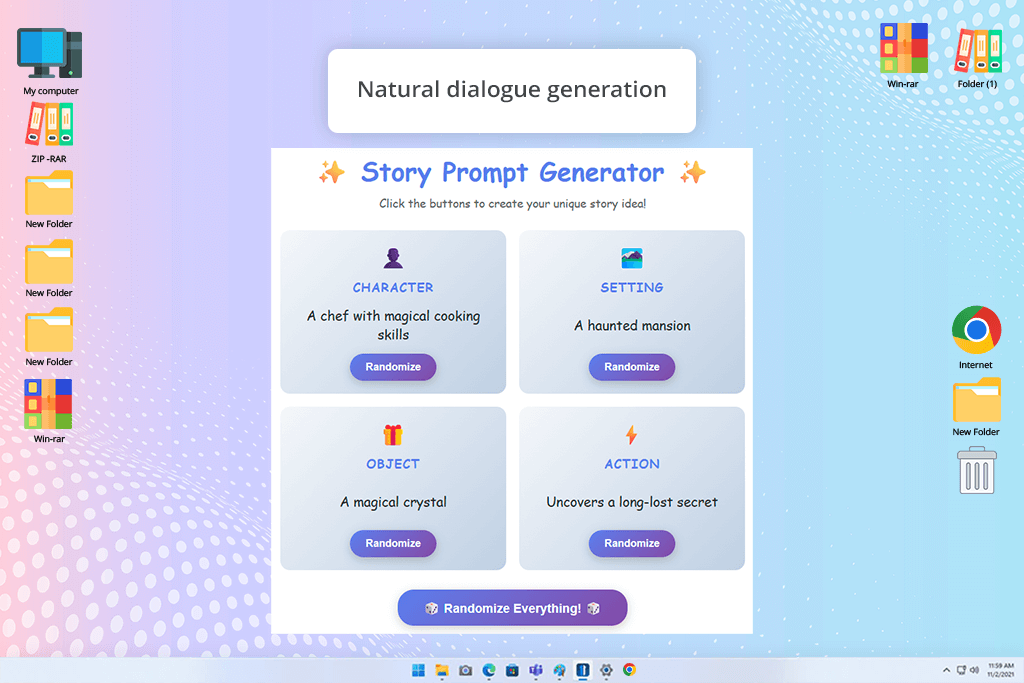Viewport: 1024px width, 683px height.
Task: Open File Explorer from the taskbar
Action: tap(442, 671)
